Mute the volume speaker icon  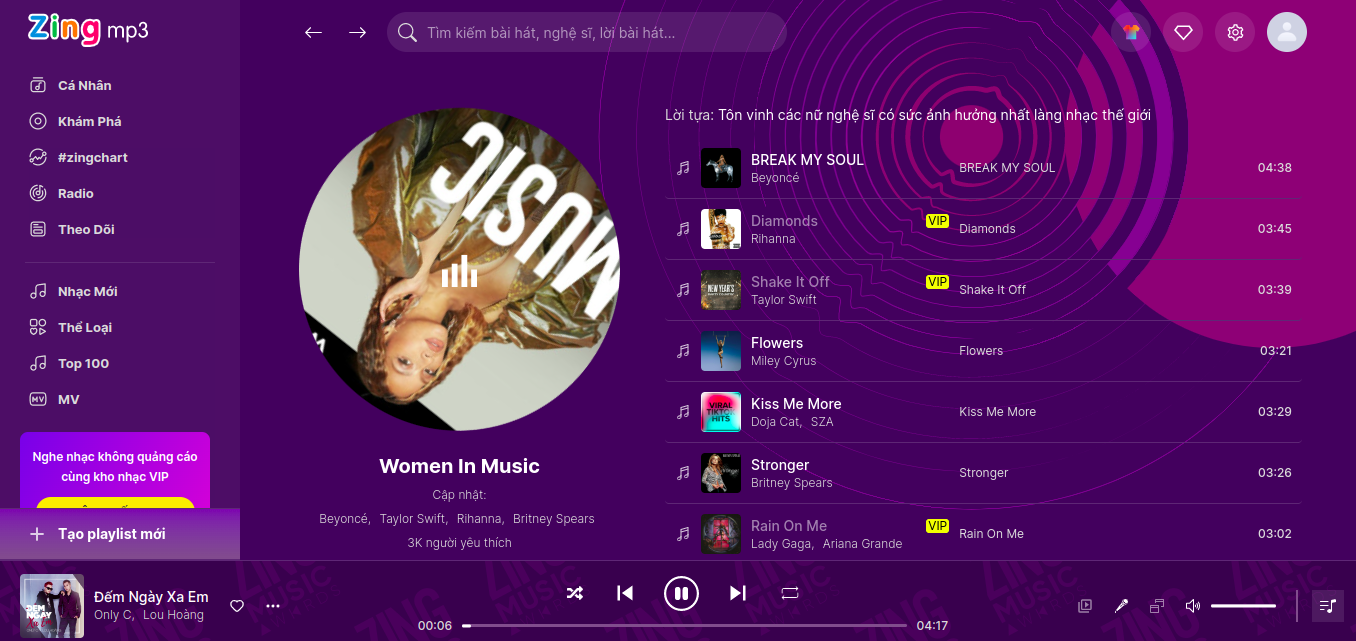pos(1193,606)
